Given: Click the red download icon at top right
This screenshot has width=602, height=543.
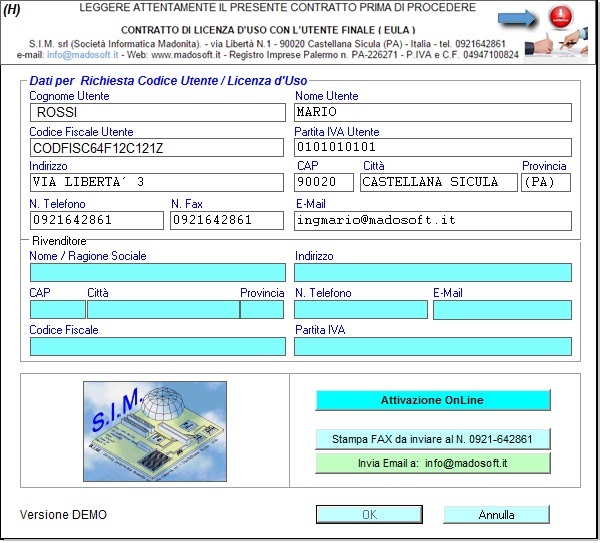Looking at the screenshot, I should (x=561, y=17).
